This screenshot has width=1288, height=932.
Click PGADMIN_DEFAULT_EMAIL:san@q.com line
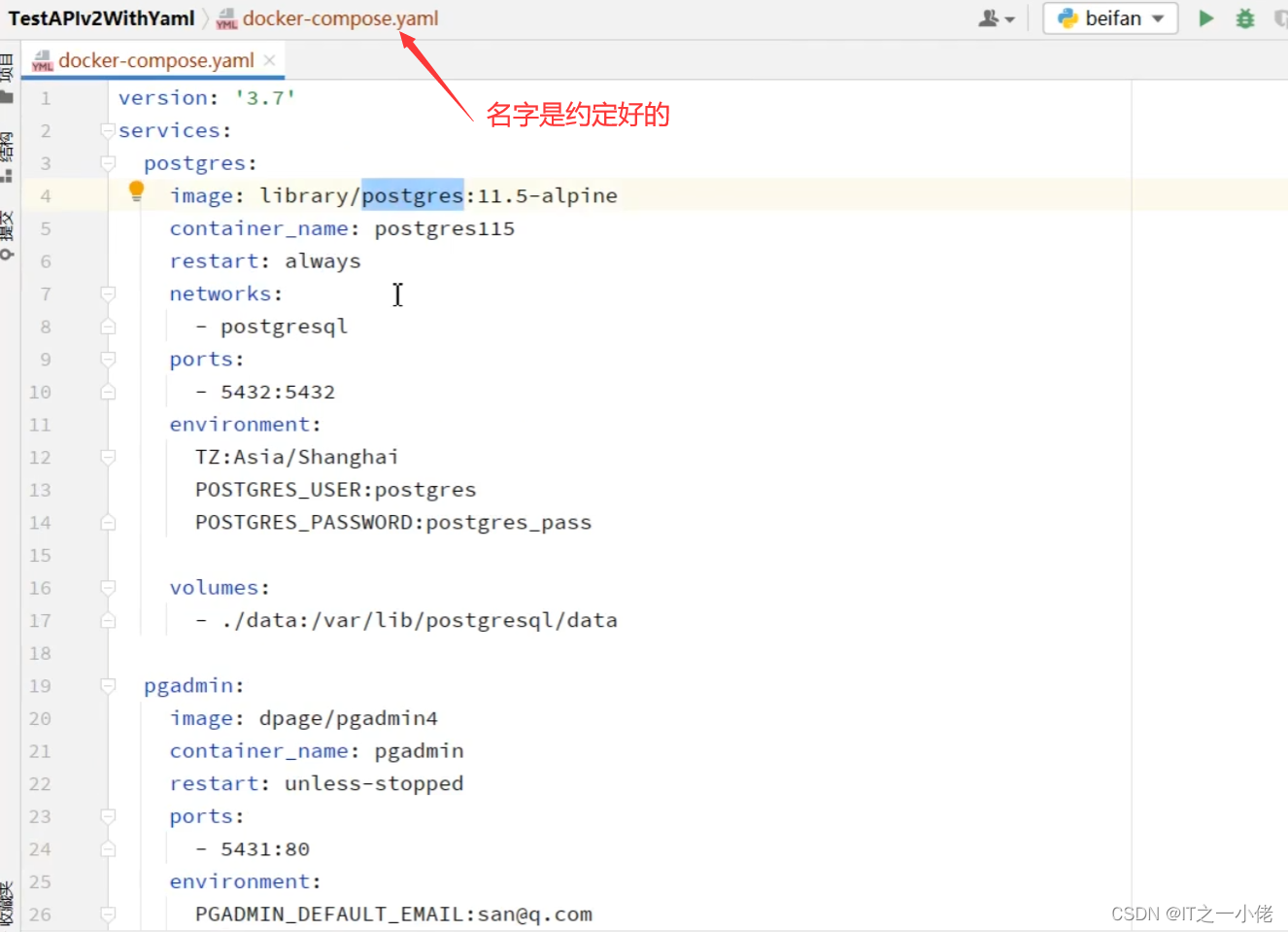click(x=393, y=915)
